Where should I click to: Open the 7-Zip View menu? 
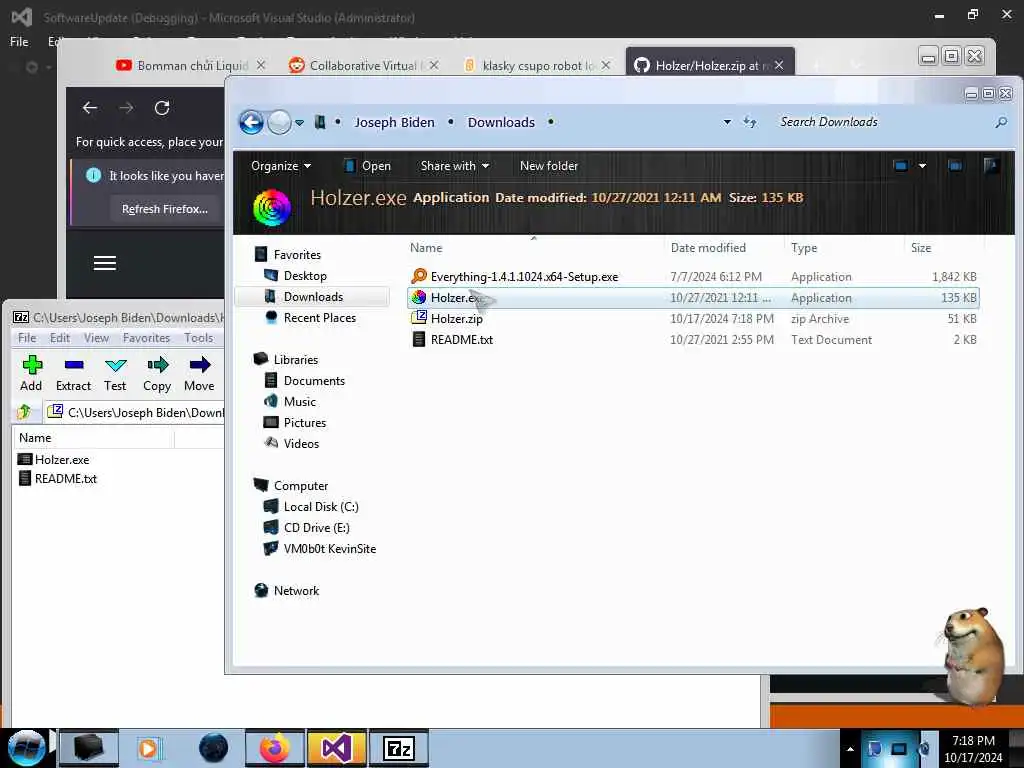(96, 338)
